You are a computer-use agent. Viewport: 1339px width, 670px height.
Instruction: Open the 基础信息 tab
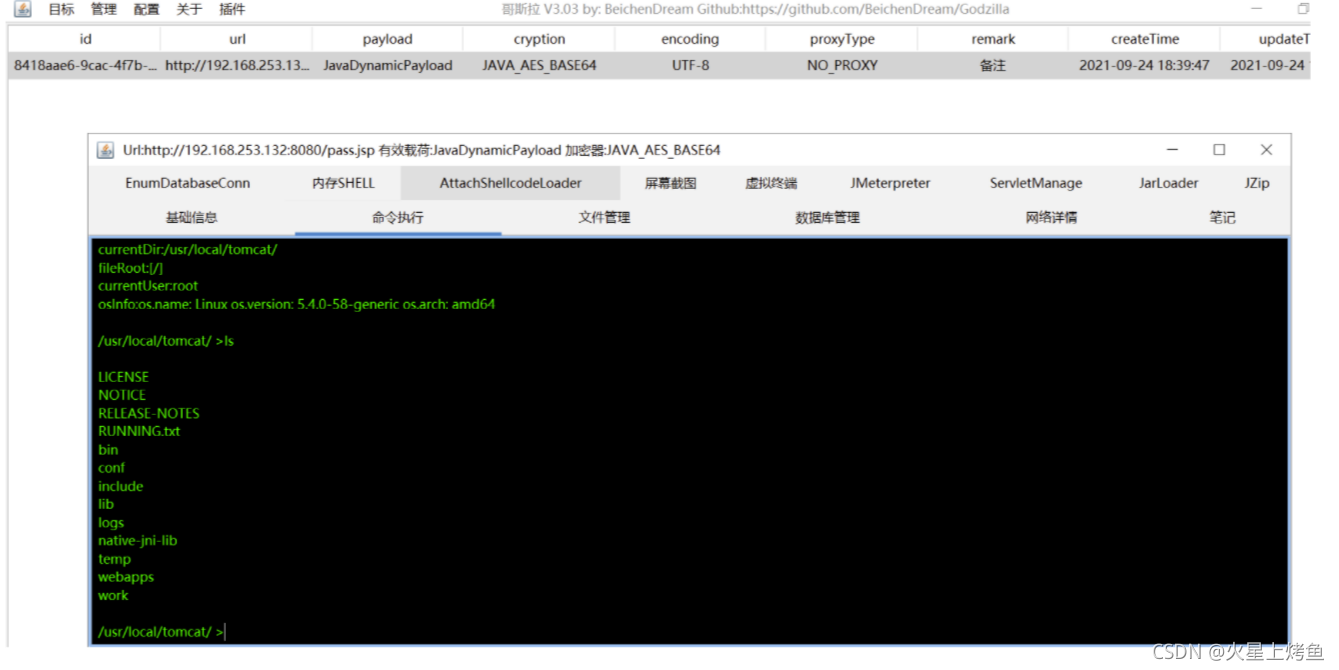[192, 217]
